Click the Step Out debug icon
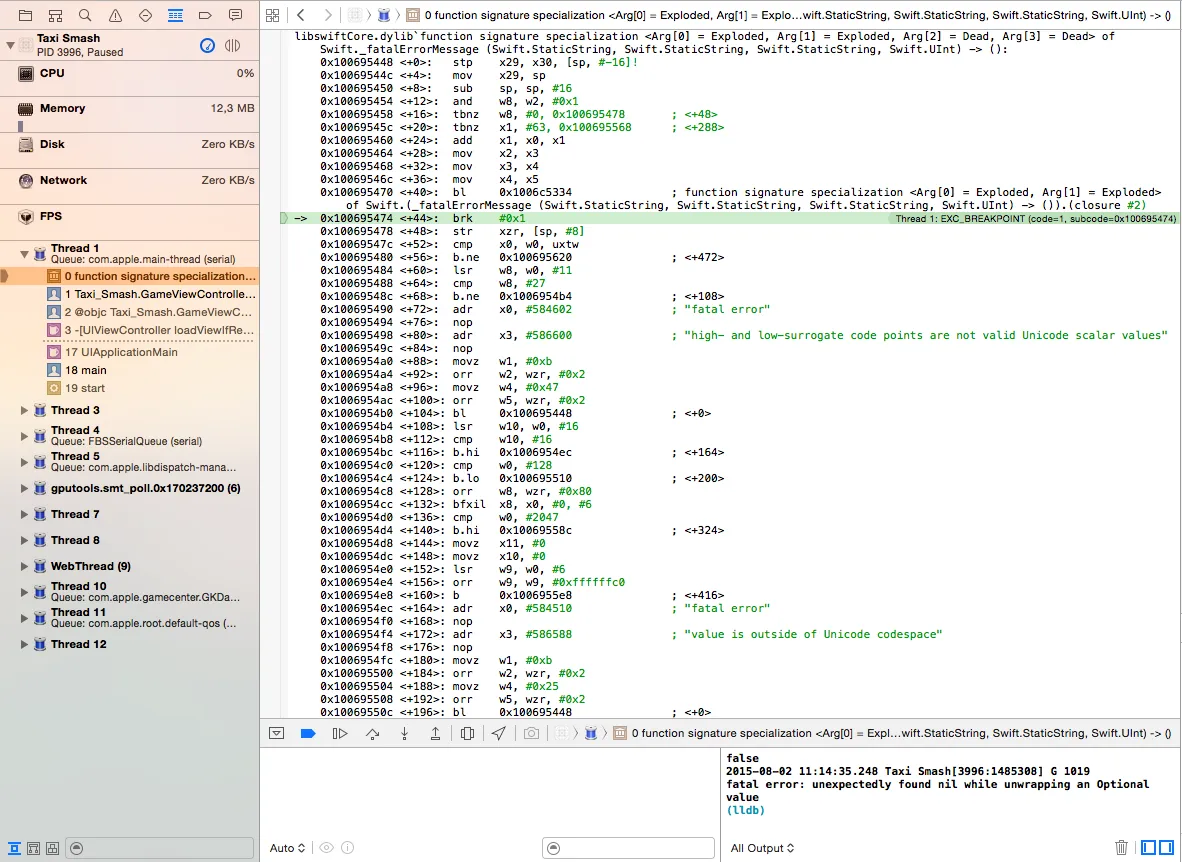 click(x=435, y=733)
